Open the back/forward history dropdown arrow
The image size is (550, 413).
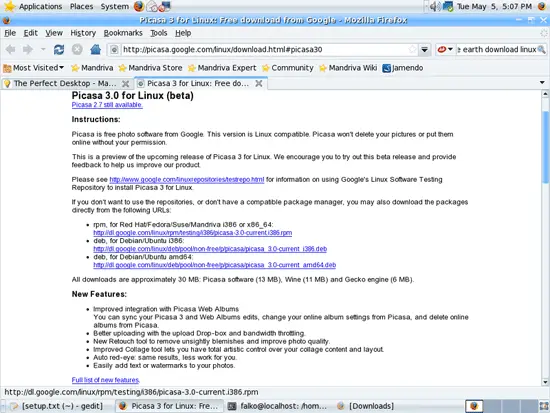coord(43,49)
